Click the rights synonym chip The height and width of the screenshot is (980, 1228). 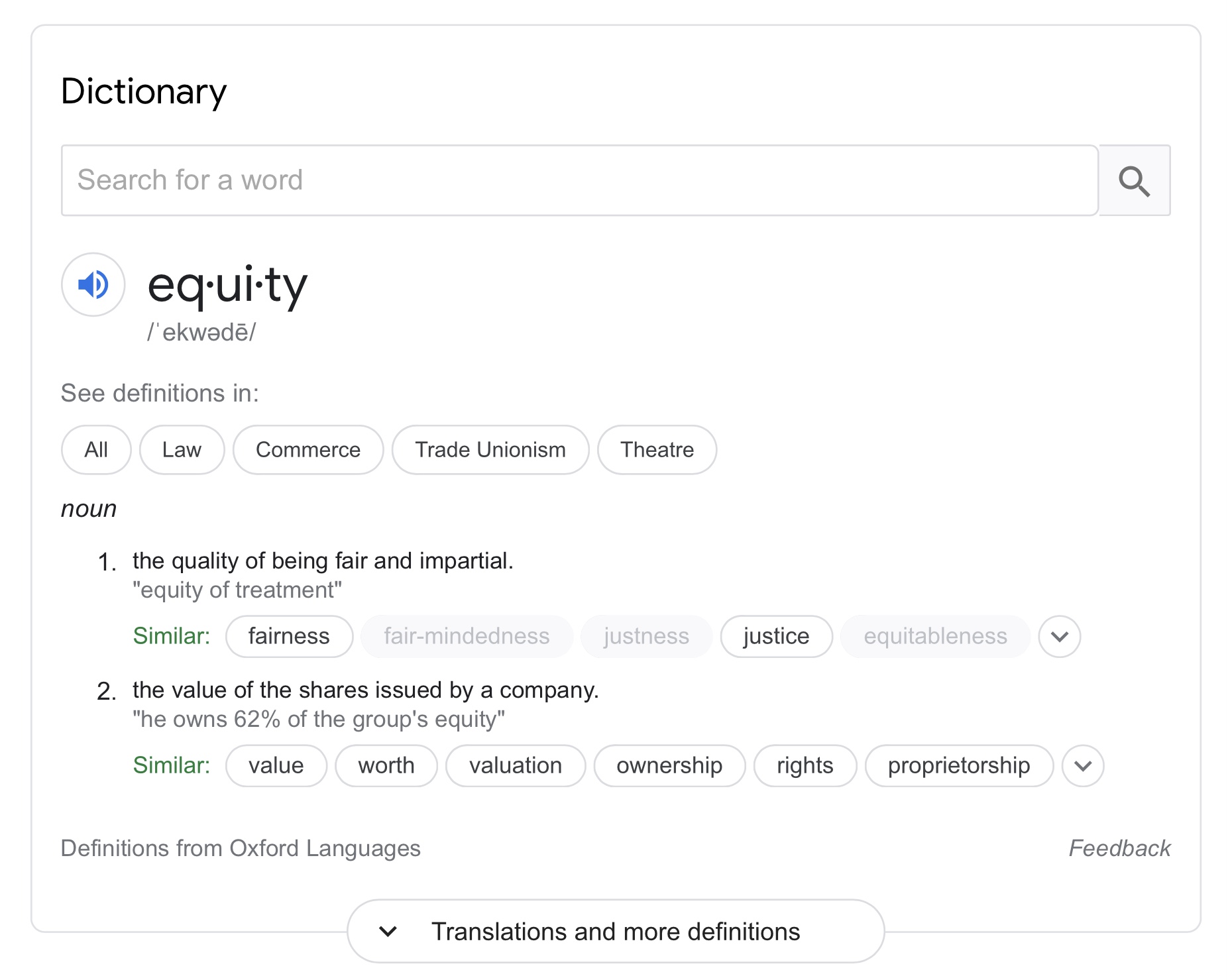pos(805,766)
